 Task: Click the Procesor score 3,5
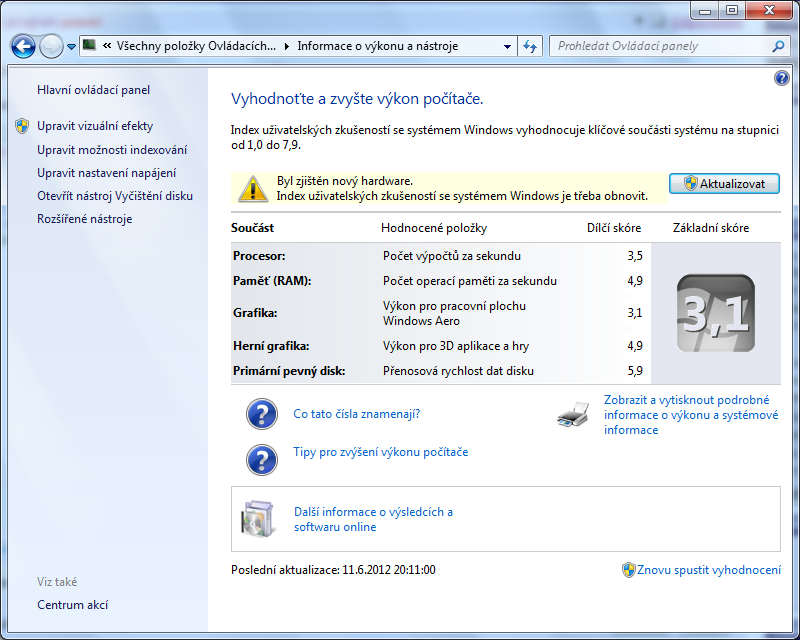[635, 256]
